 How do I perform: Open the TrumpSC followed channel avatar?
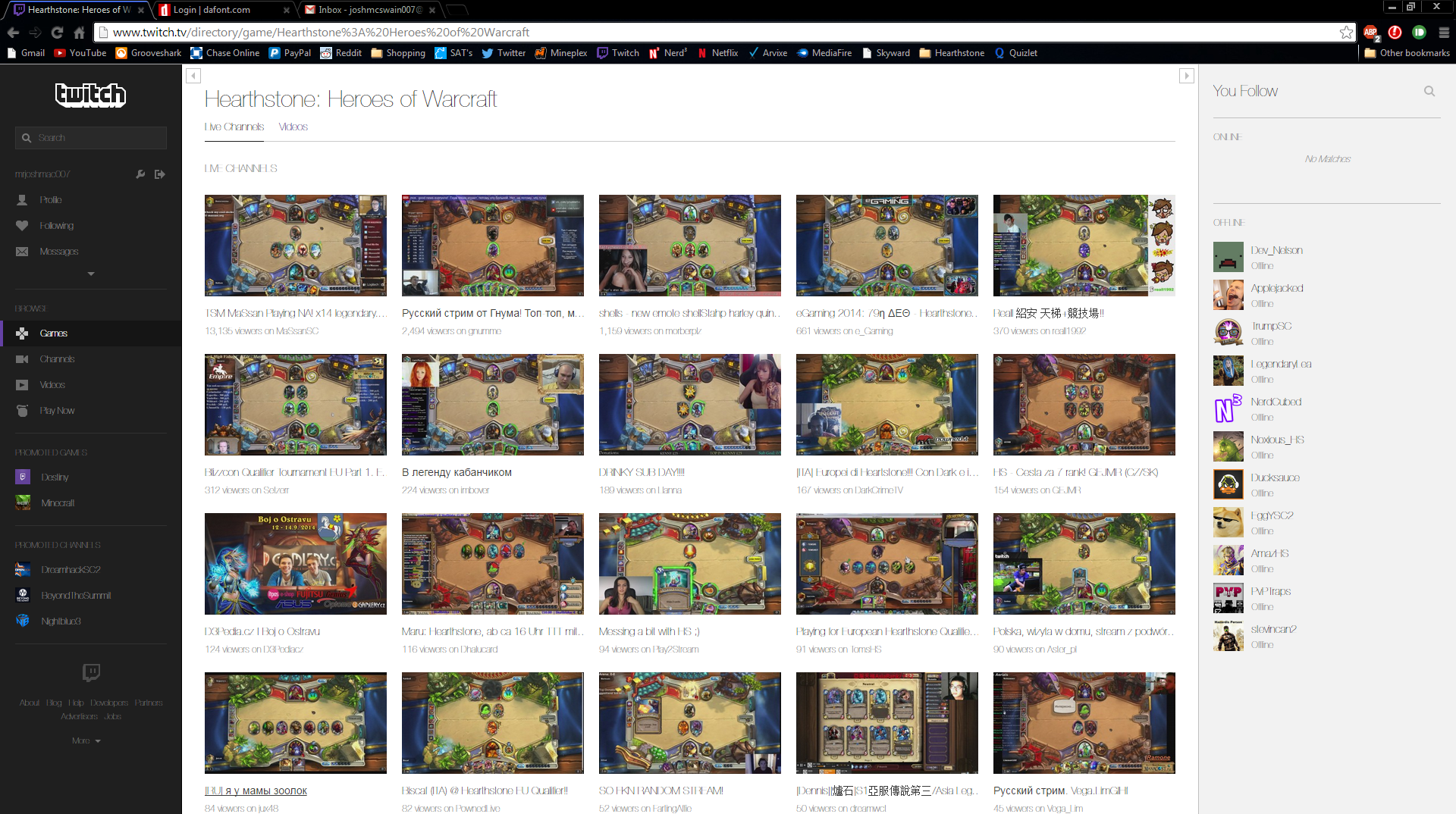click(x=1228, y=333)
